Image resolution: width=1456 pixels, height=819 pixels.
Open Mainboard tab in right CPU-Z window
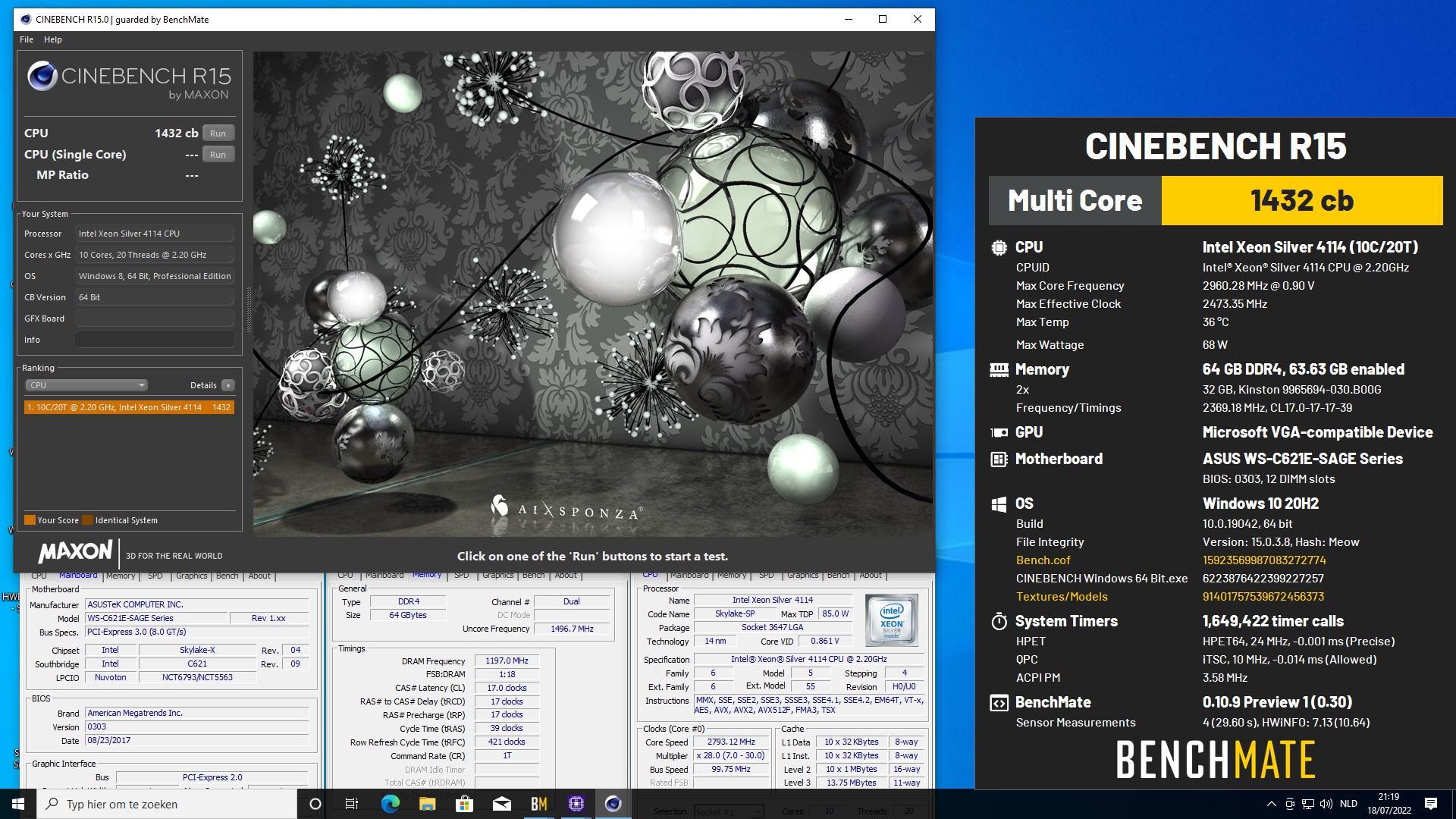tap(689, 576)
